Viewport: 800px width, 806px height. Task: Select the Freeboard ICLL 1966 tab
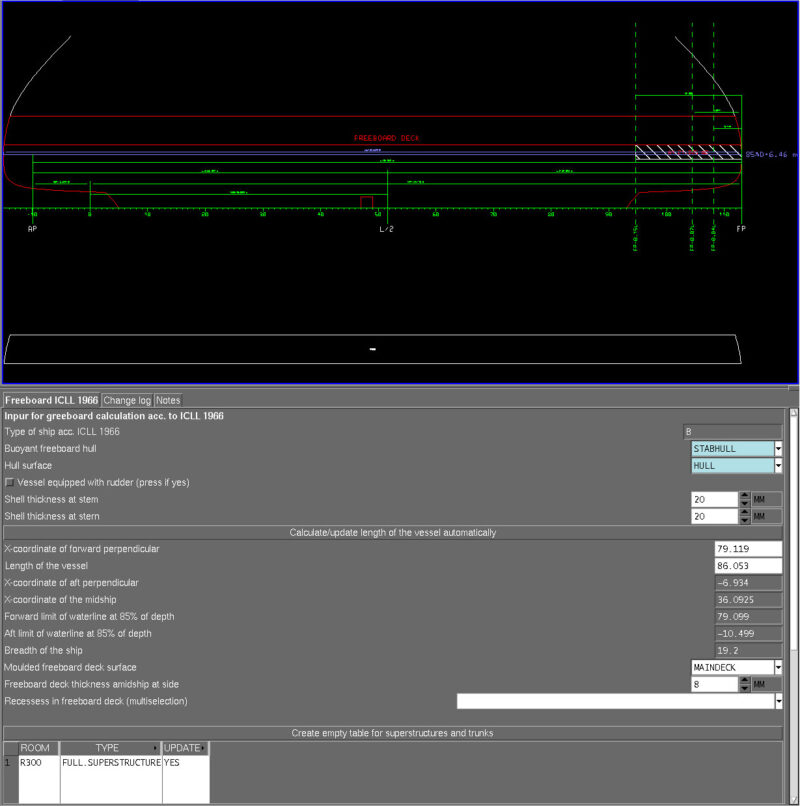(x=51, y=400)
